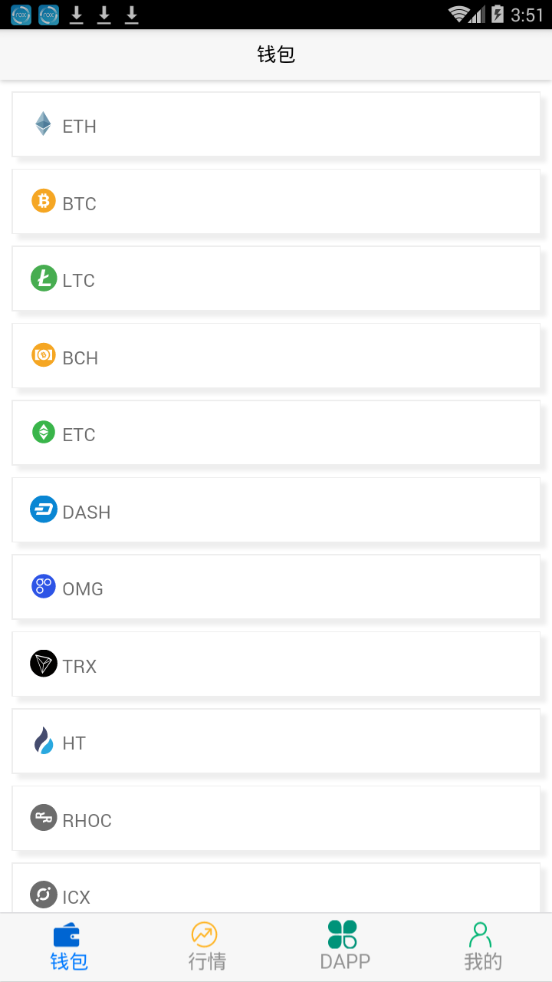Tap the HT flame icon
This screenshot has height=982, width=552.
pyautogui.click(x=43, y=740)
